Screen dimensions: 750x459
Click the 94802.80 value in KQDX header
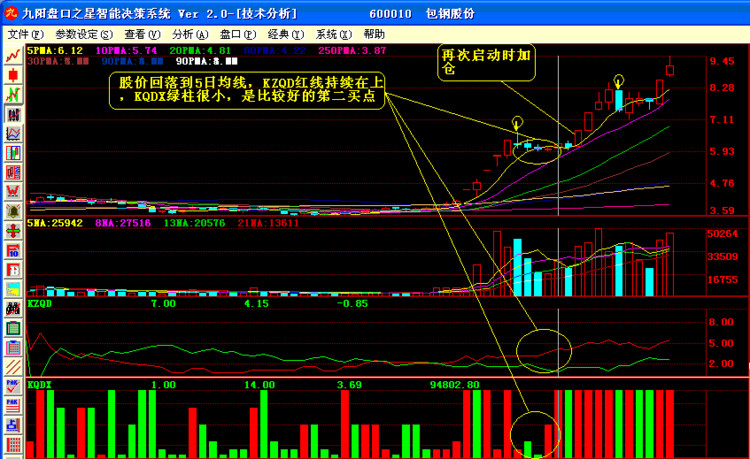tap(454, 385)
